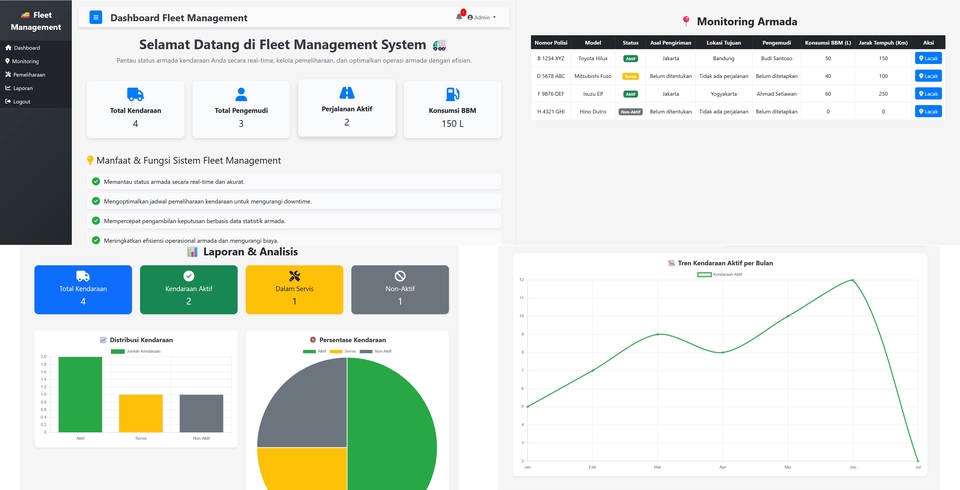
Task: Click the green Aktif bar in bar chart
Action: (80, 394)
